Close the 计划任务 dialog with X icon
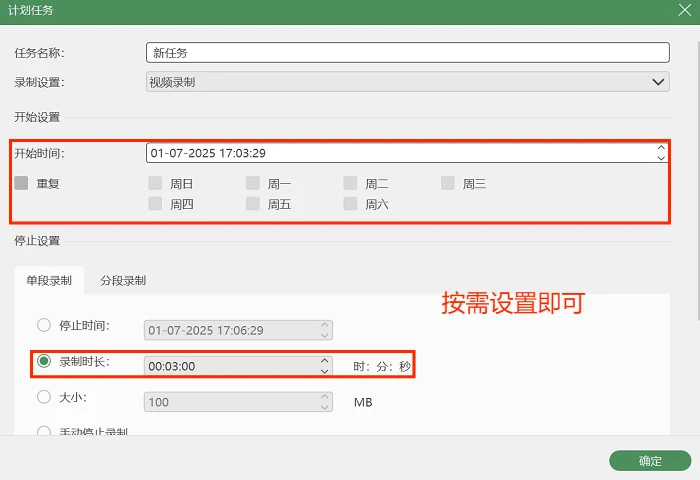This screenshot has height=480, width=700. click(x=684, y=10)
